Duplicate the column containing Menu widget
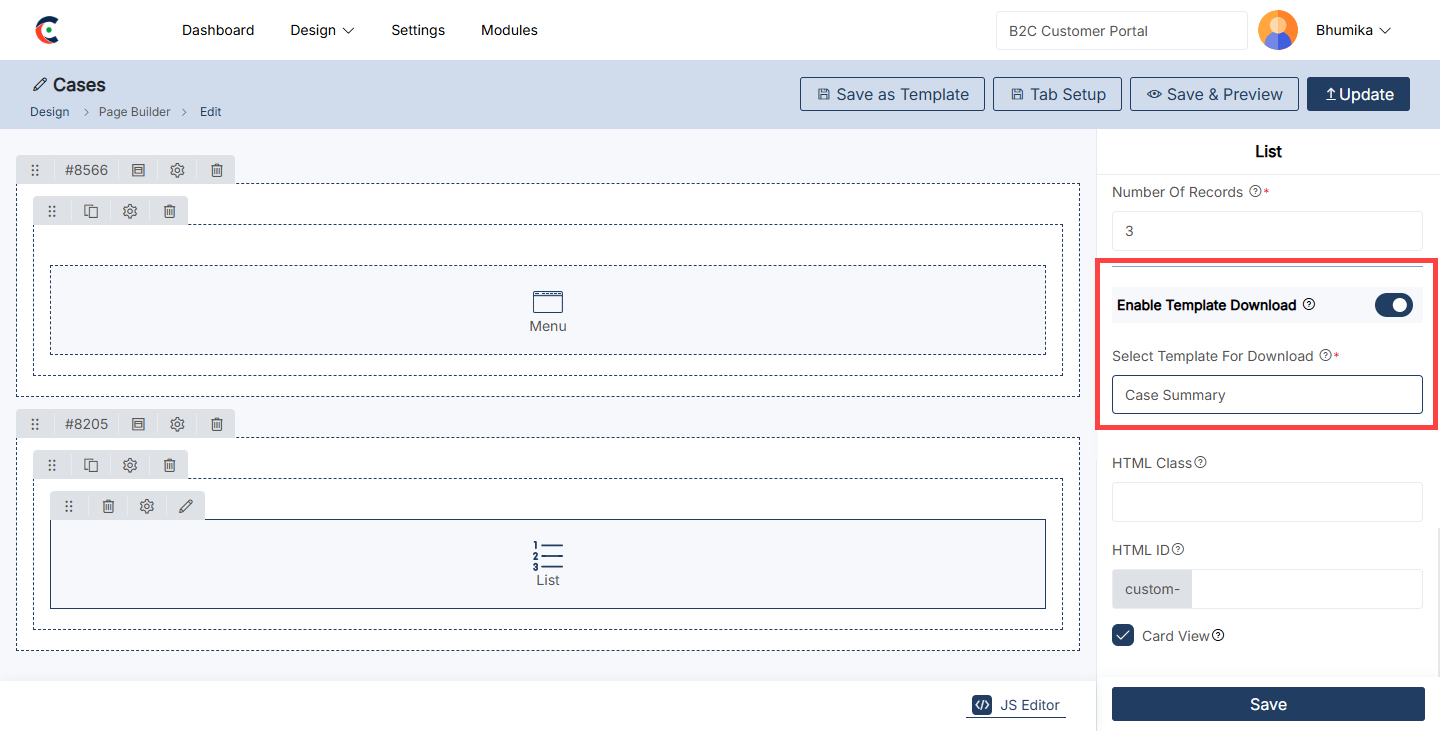This screenshot has height=731, width=1440. tap(91, 211)
